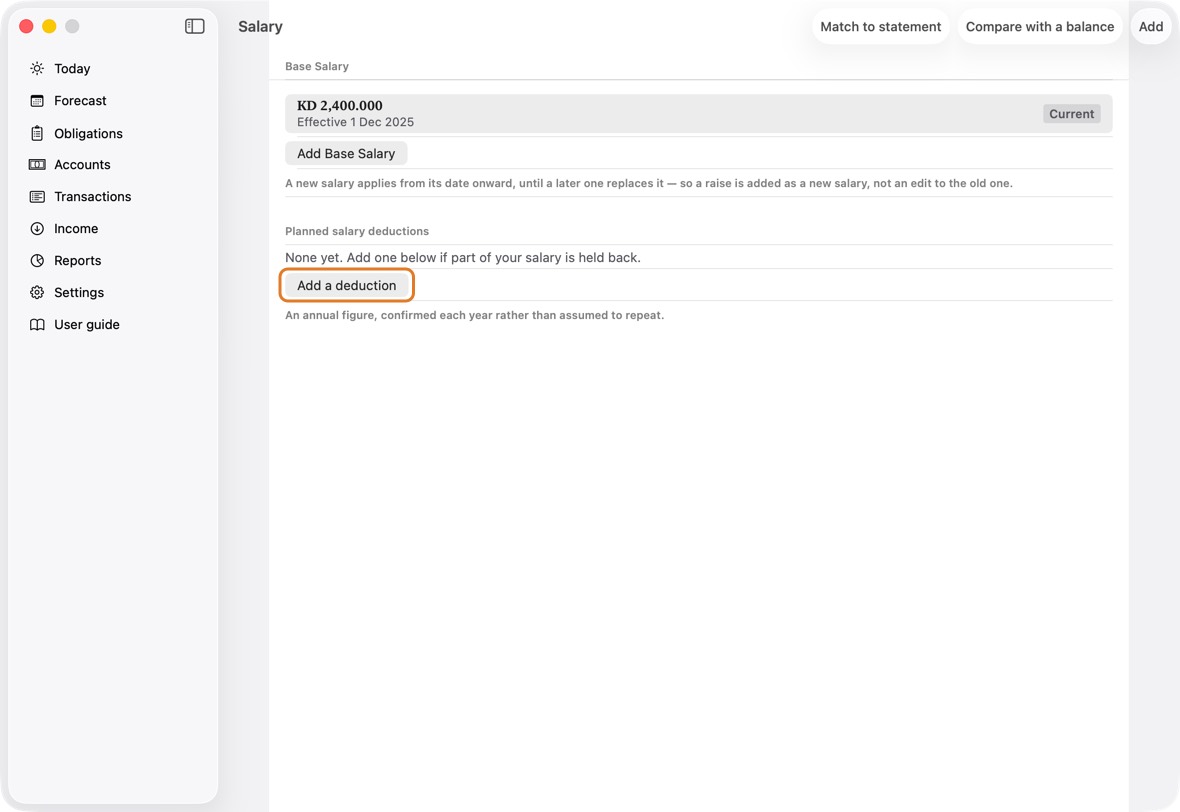
Task: Click Match to statement button
Action: pos(880,26)
